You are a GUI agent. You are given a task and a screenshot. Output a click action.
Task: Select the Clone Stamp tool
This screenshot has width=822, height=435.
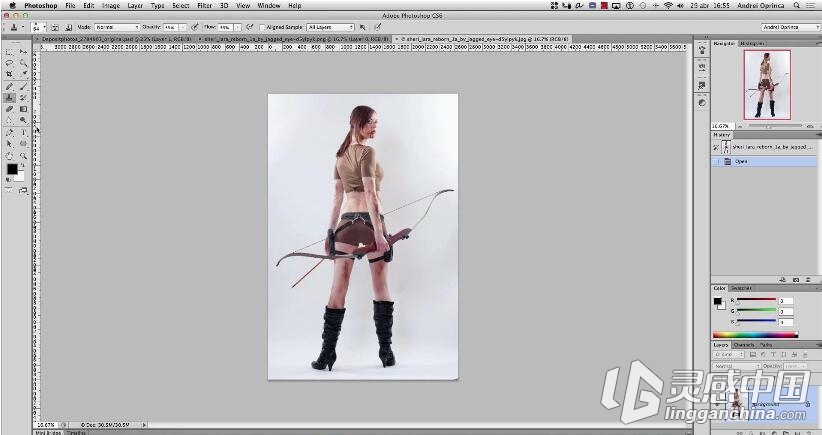[9, 97]
